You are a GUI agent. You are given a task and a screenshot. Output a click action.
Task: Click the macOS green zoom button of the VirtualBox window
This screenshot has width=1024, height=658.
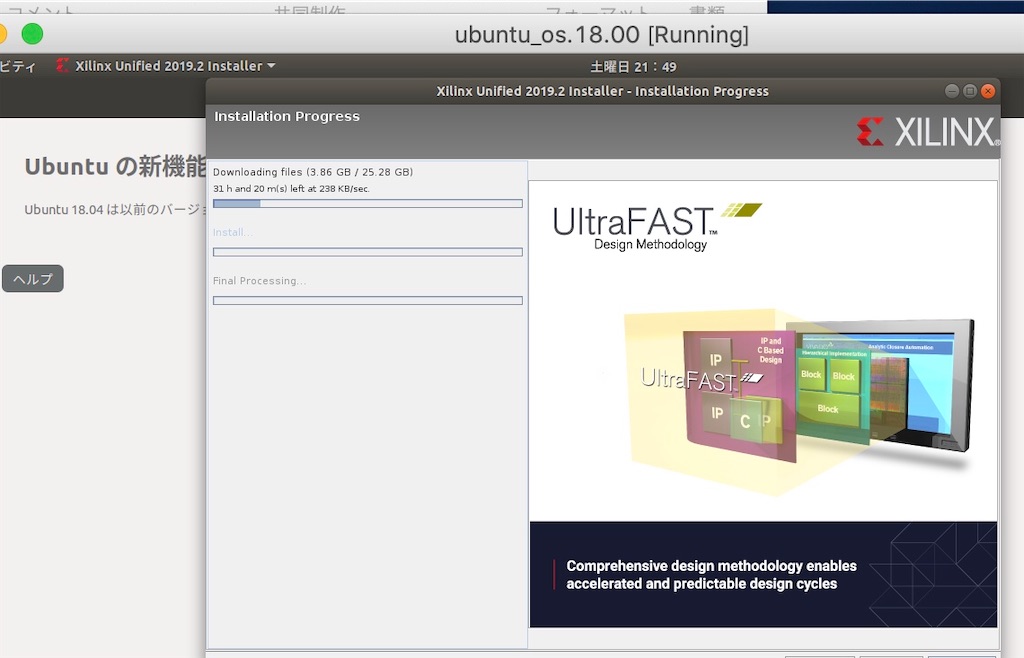[32, 33]
